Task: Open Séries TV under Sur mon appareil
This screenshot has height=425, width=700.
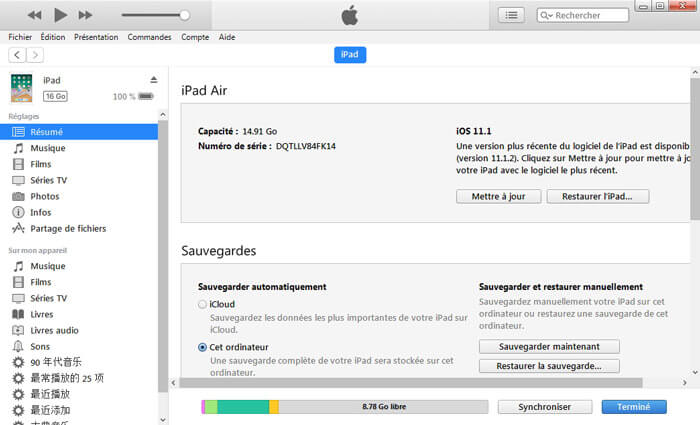Action: [x=79, y=298]
